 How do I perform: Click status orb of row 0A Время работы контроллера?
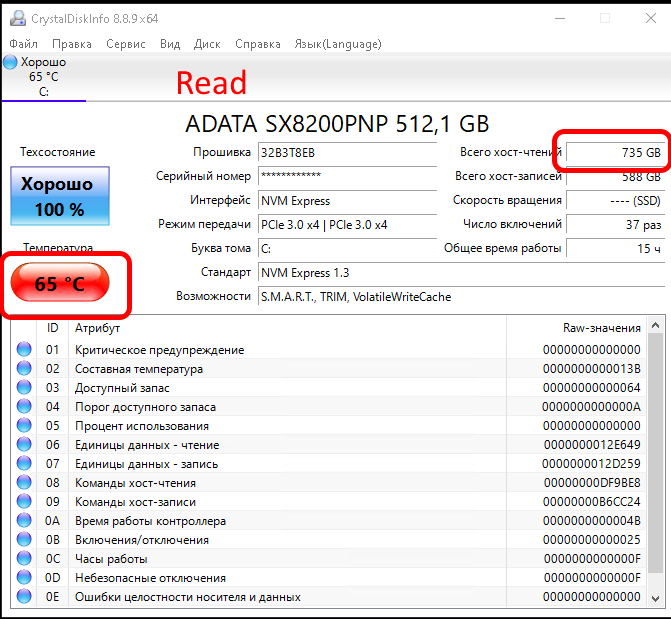click(x=24, y=520)
